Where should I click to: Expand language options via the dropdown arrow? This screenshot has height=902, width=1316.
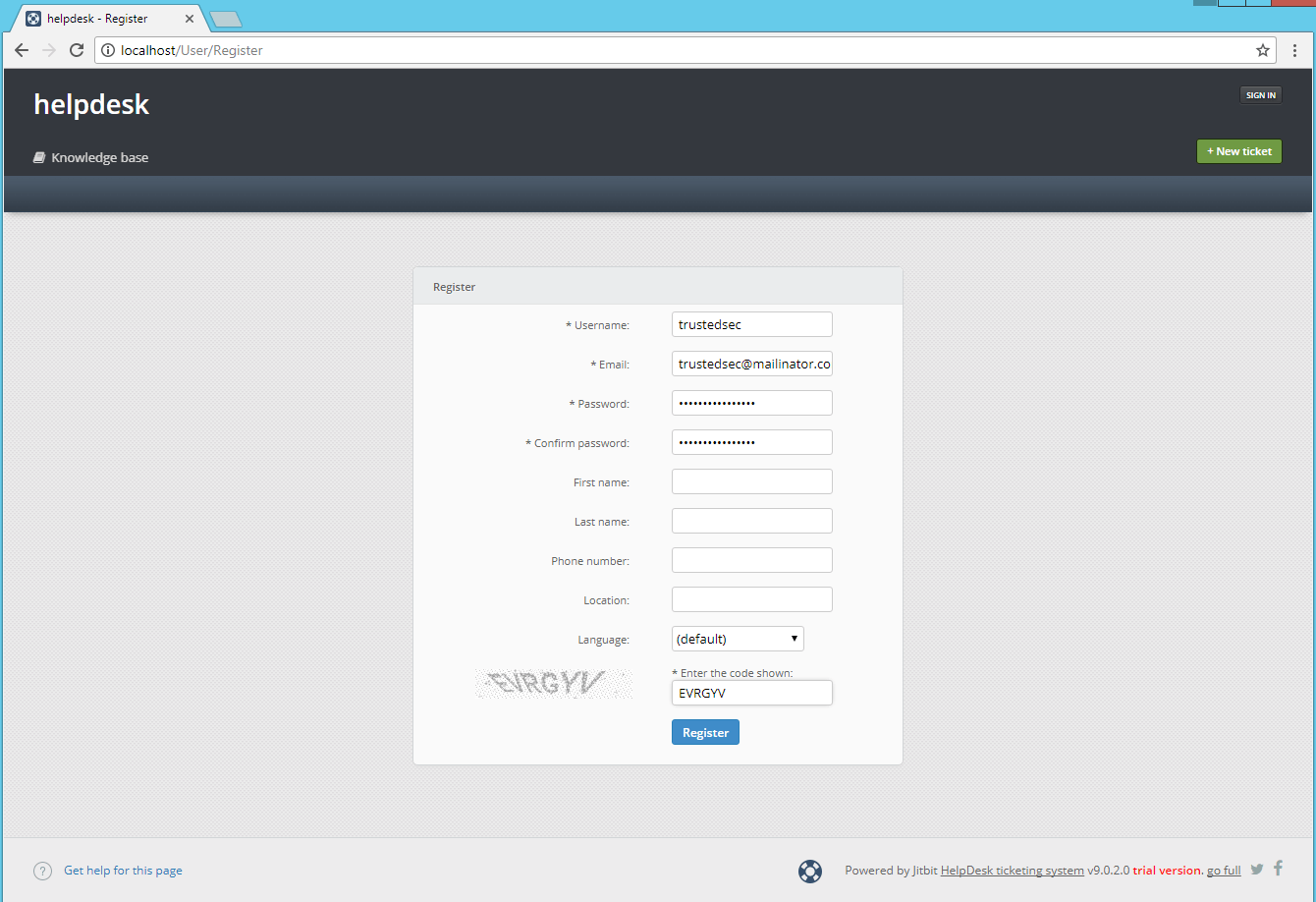tap(794, 638)
